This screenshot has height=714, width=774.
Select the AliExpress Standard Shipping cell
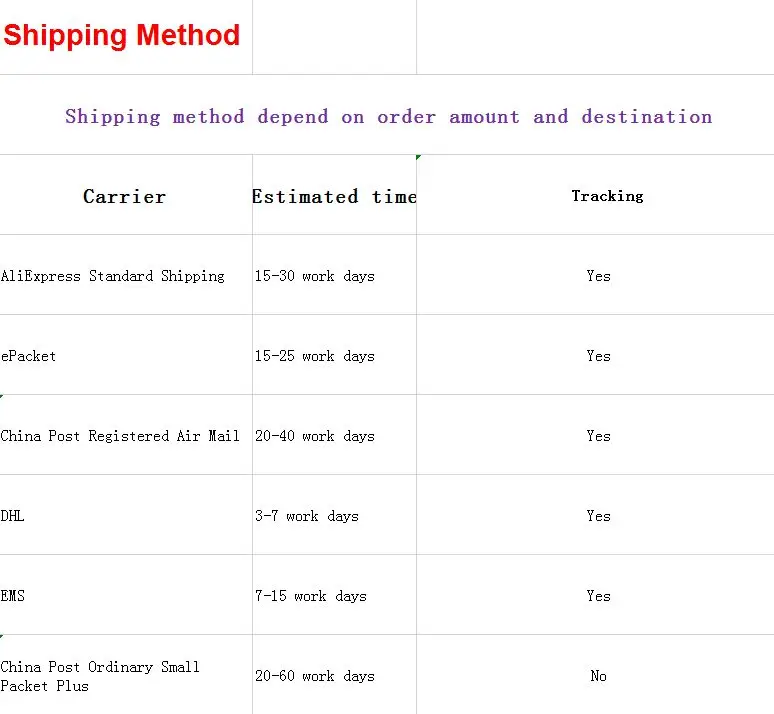[113, 276]
